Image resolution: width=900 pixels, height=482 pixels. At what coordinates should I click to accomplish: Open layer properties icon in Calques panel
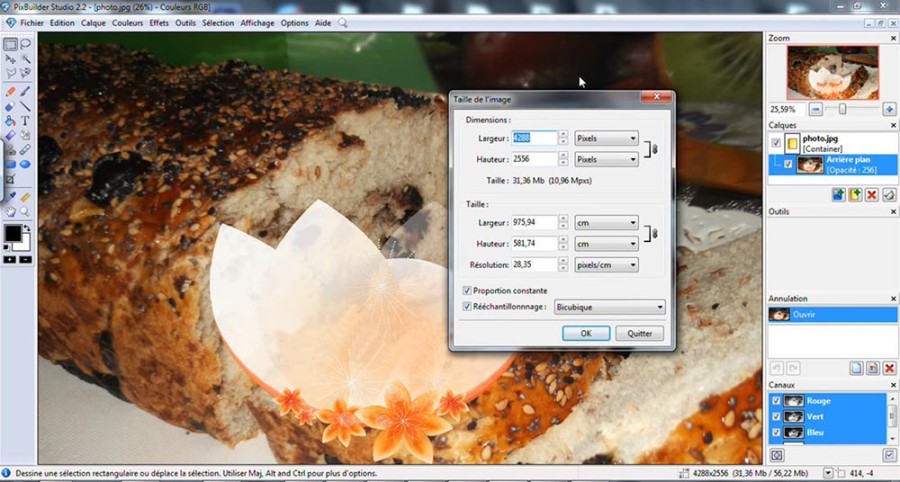pos(889,195)
